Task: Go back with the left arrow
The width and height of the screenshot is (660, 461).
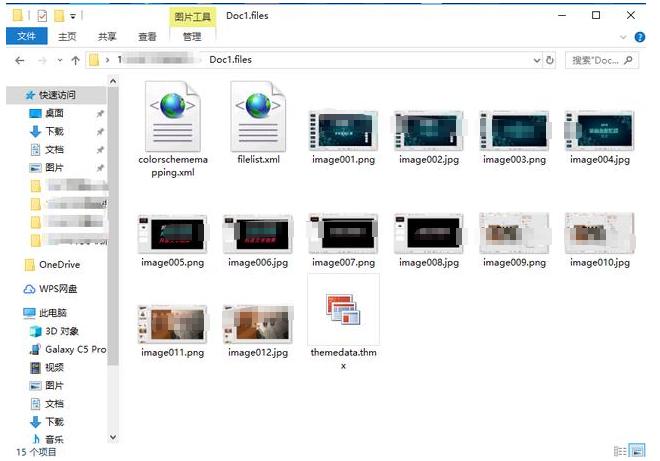Action: pyautogui.click(x=19, y=61)
